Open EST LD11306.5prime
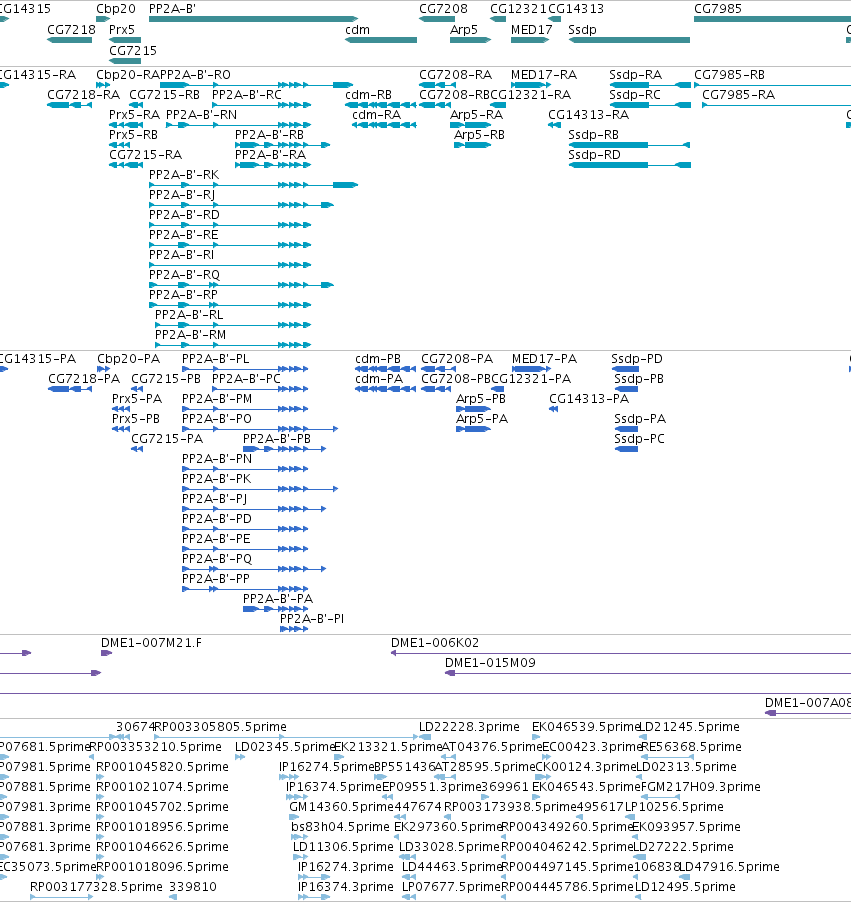Screen dimensions: 851x902 point(343,847)
